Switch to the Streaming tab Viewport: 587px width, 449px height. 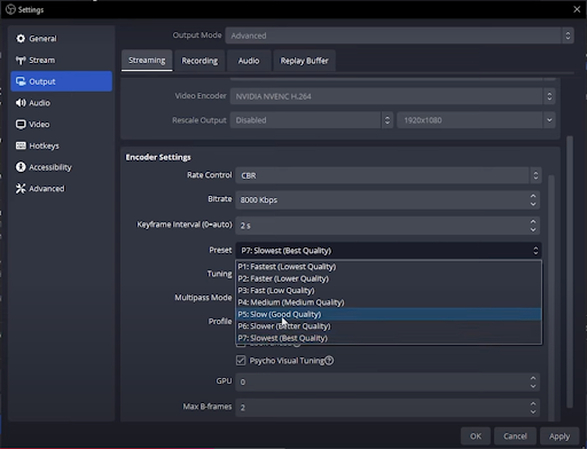[147, 60]
